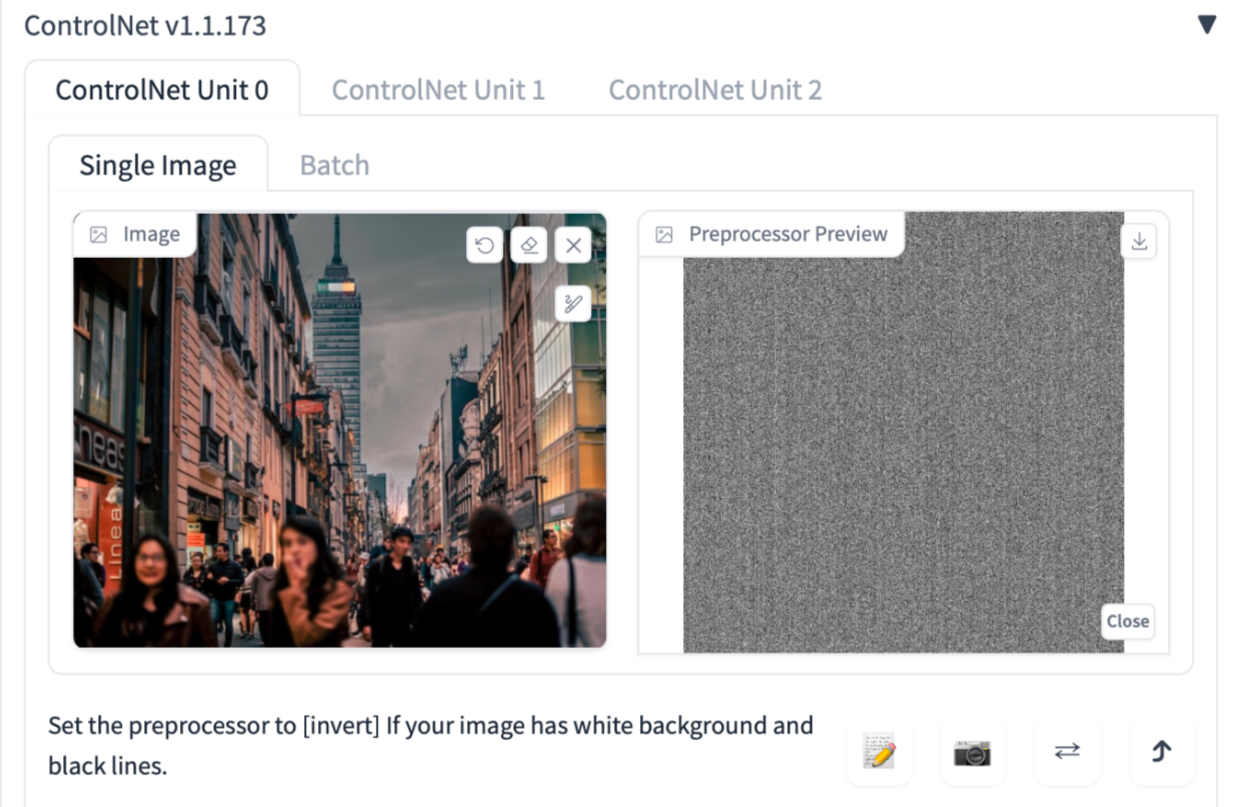Click the swap arrows icon

[x=1067, y=751]
